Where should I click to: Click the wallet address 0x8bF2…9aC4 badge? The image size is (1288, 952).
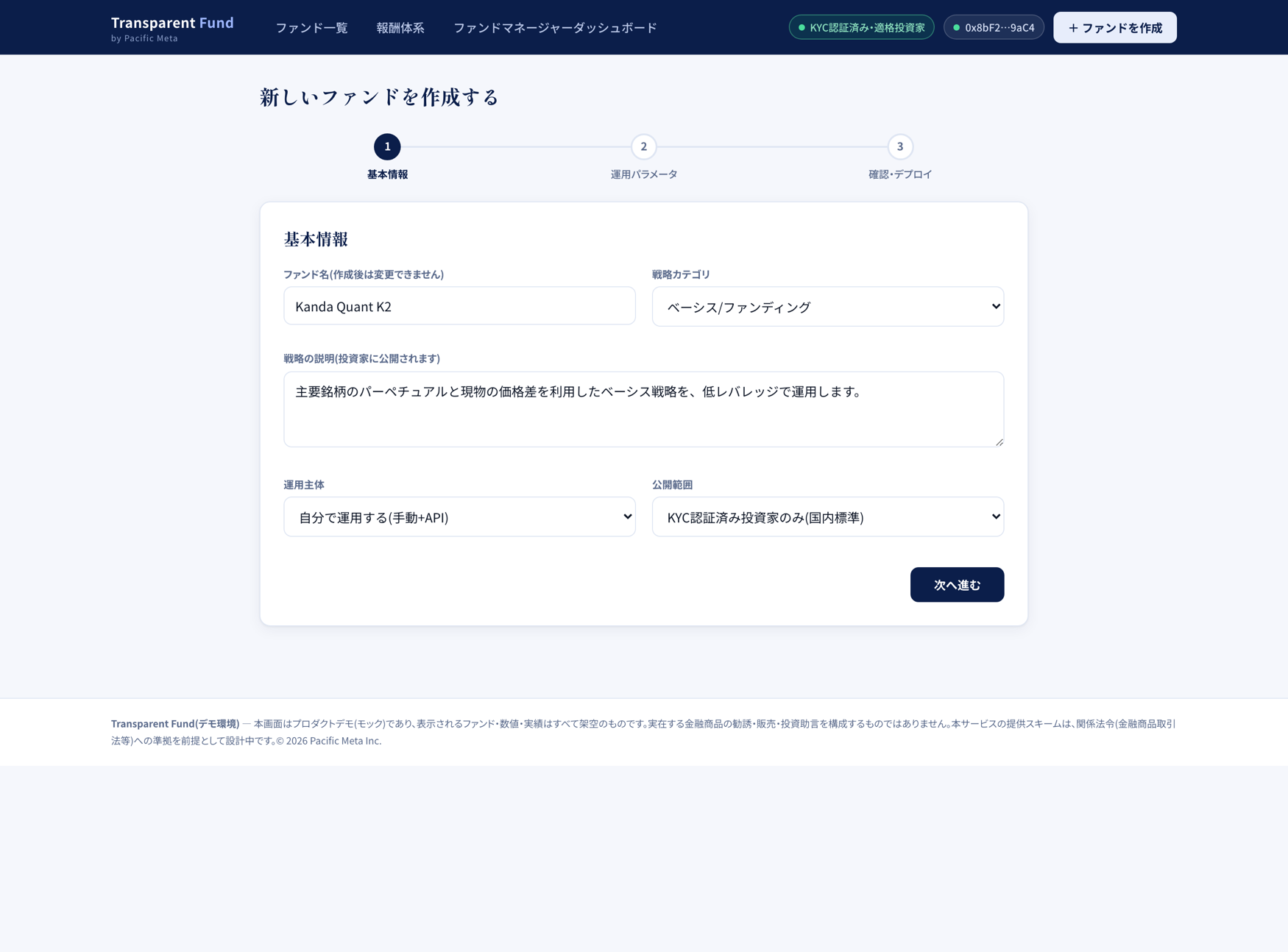[x=994, y=27]
